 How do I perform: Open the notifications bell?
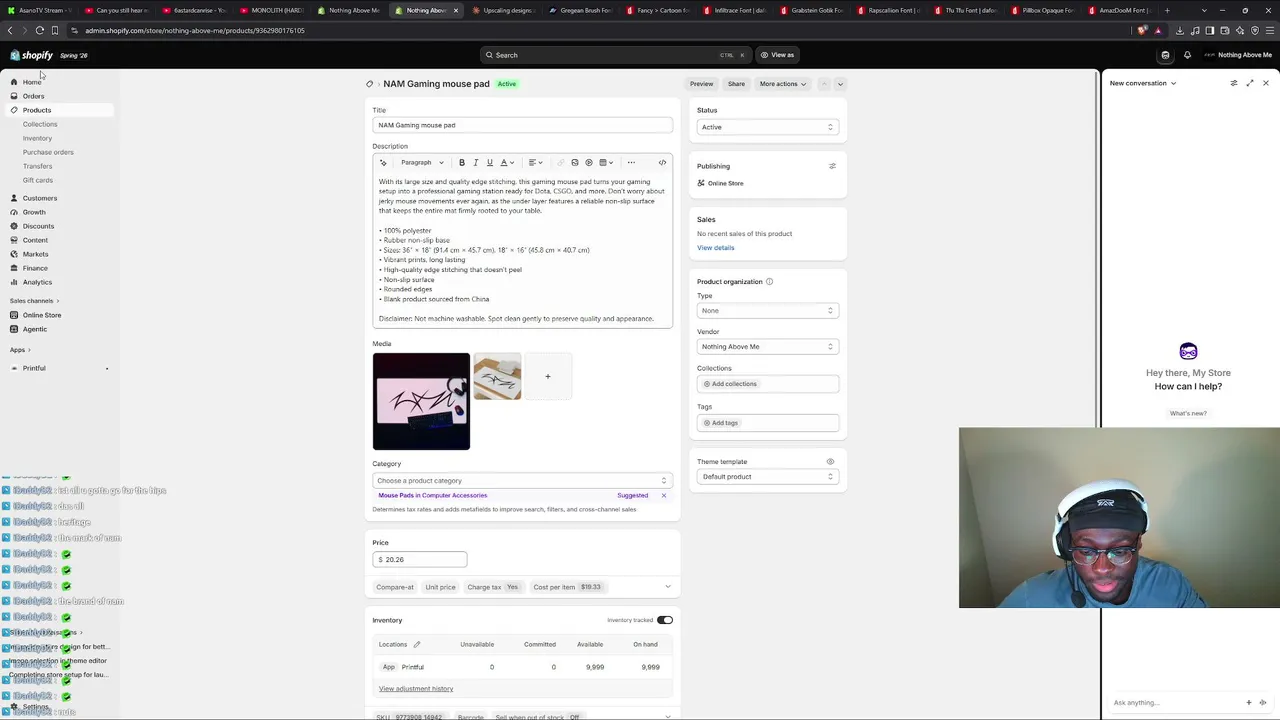click(1187, 55)
